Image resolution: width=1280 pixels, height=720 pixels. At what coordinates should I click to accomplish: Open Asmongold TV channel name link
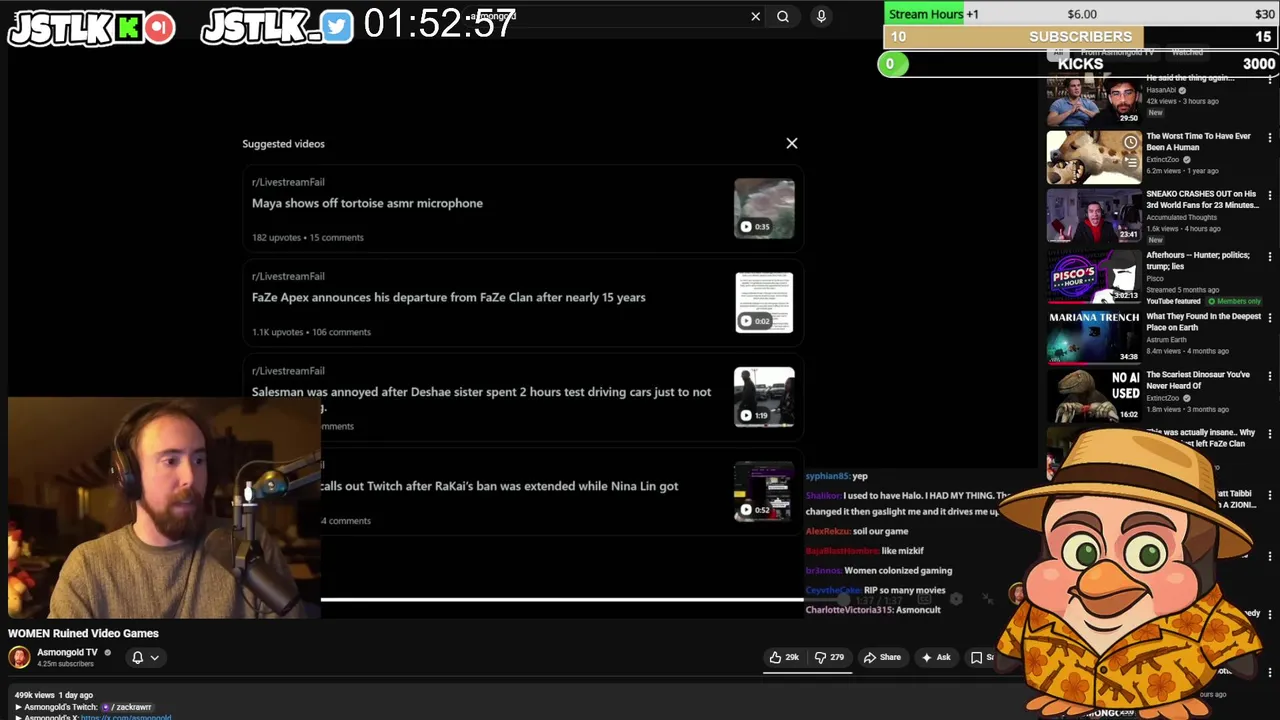[67, 652]
